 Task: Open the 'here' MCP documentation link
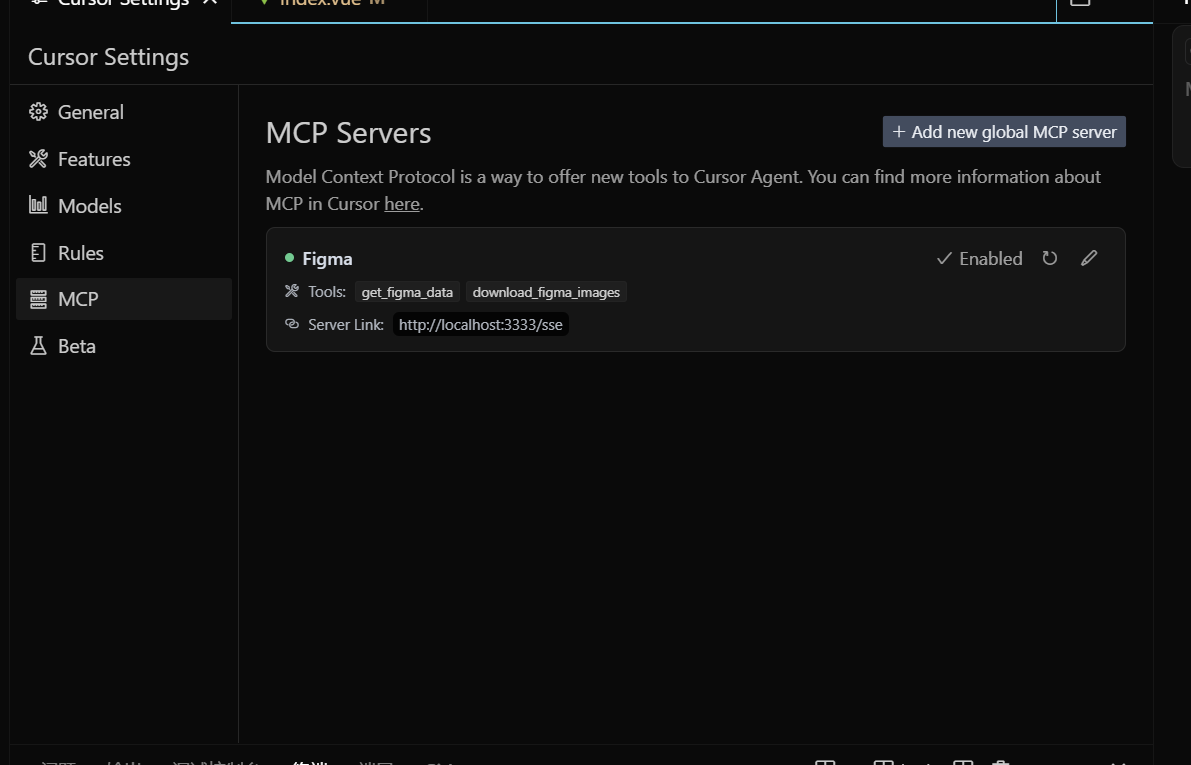pos(402,204)
